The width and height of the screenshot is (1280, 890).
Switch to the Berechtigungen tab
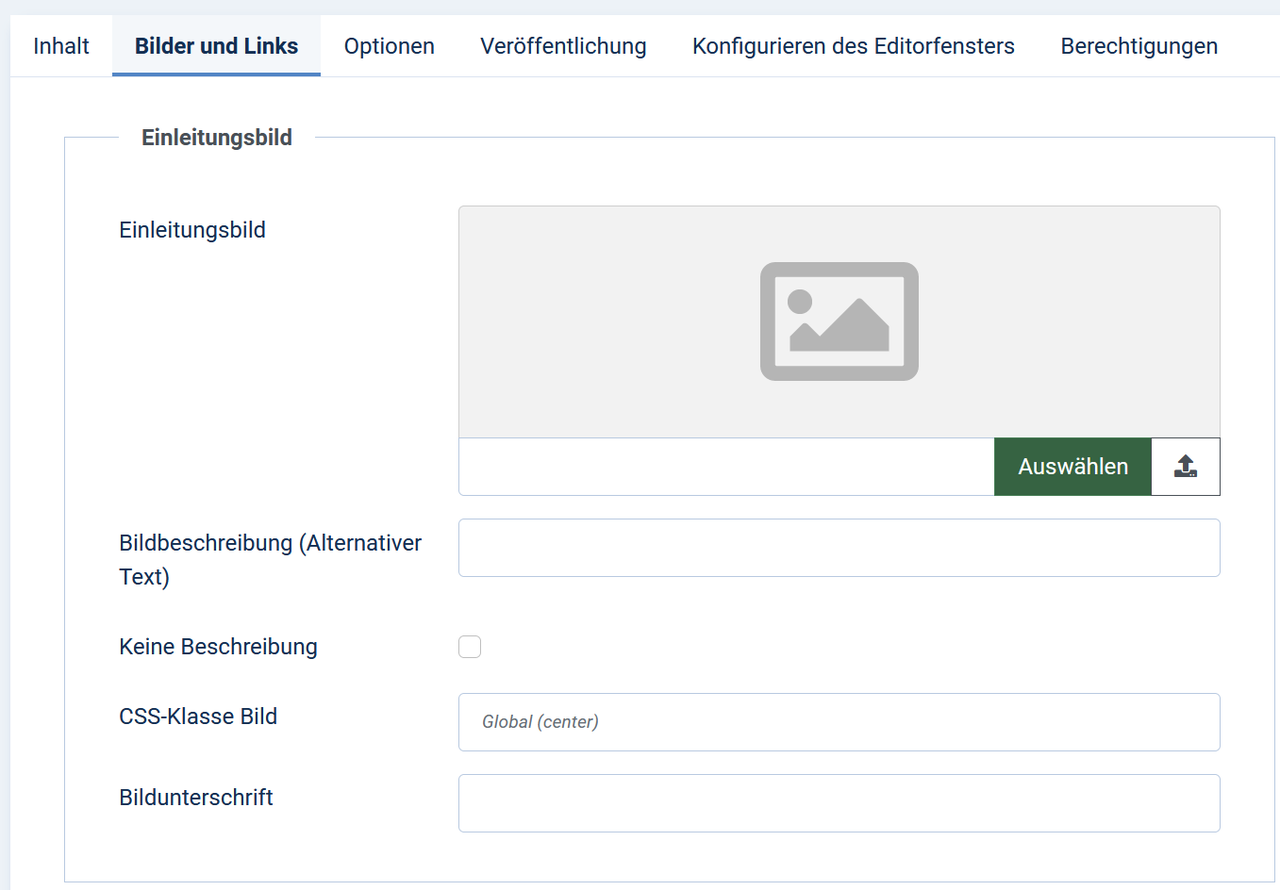click(x=1139, y=46)
